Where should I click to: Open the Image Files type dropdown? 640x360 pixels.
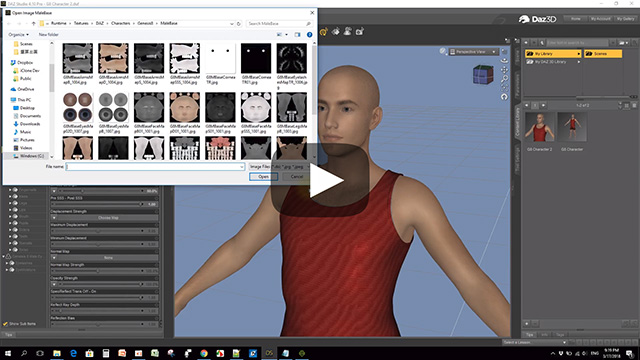pyautogui.click(x=279, y=167)
